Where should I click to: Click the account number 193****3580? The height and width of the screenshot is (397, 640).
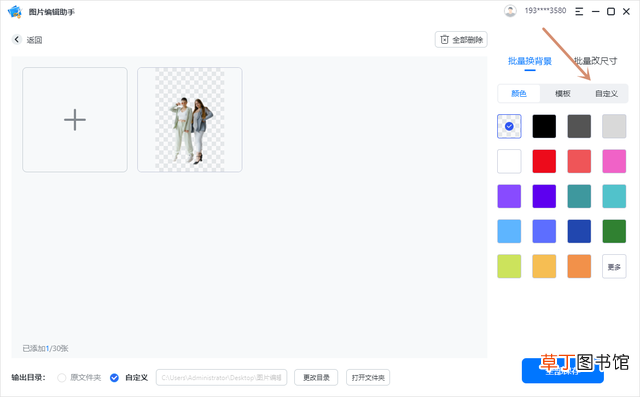545,11
